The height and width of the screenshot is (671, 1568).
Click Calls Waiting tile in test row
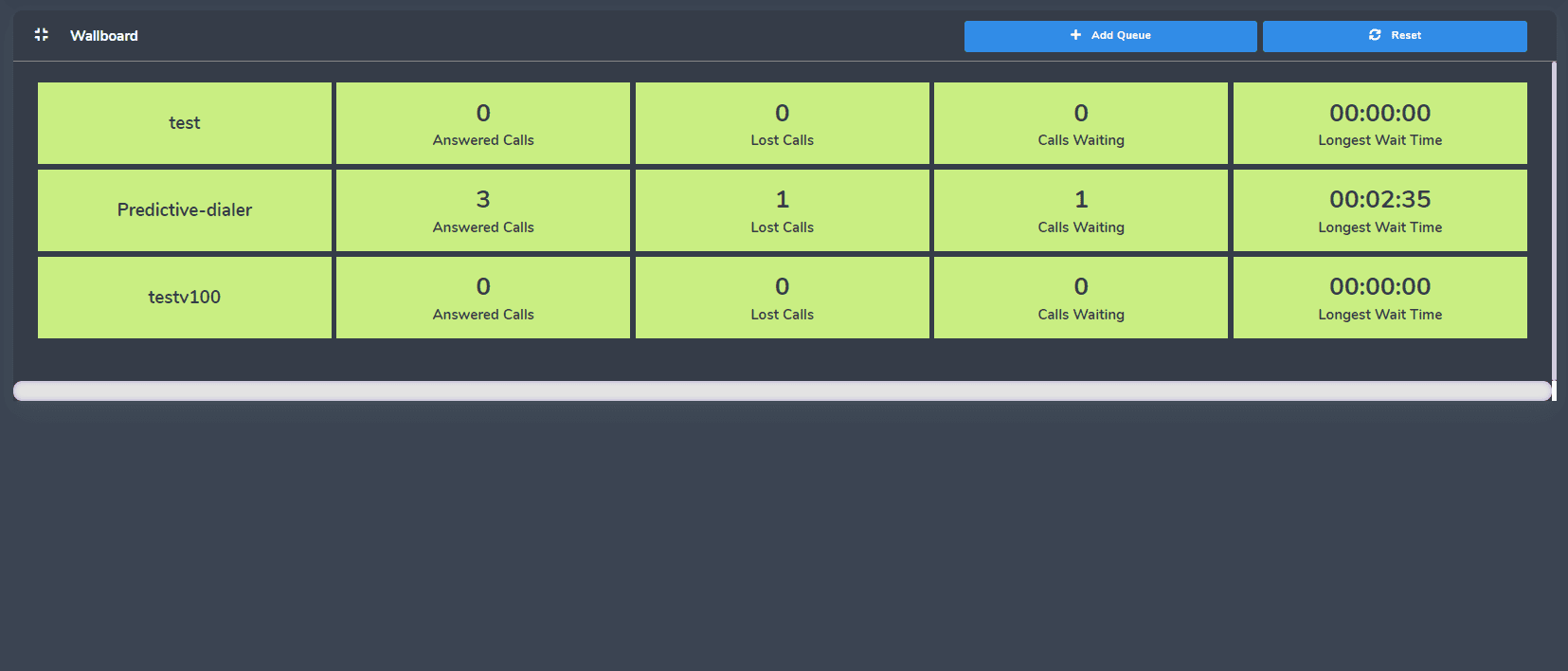1081,123
